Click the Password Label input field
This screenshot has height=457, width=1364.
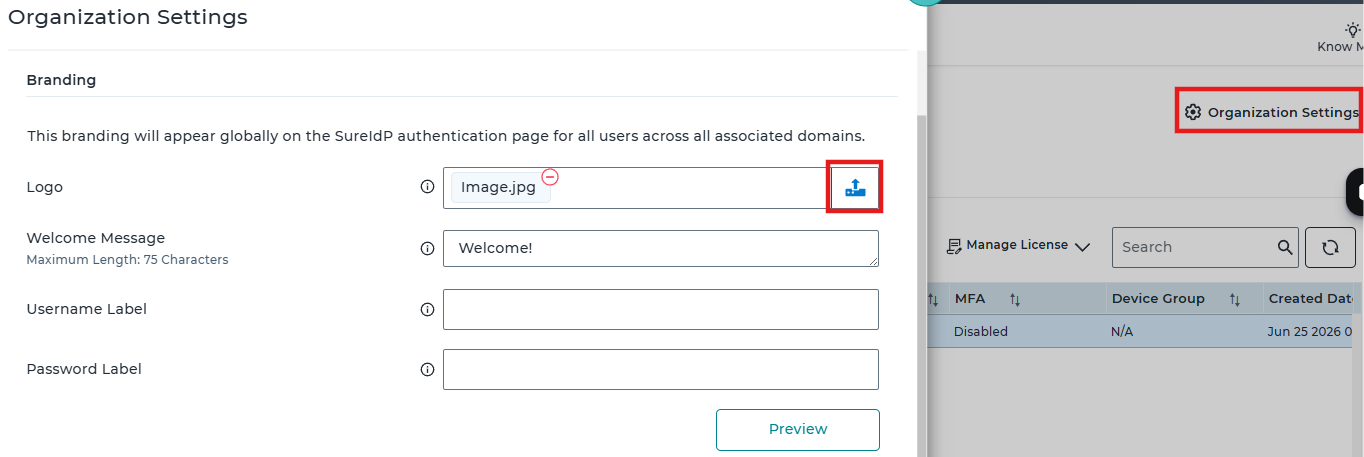(x=661, y=369)
